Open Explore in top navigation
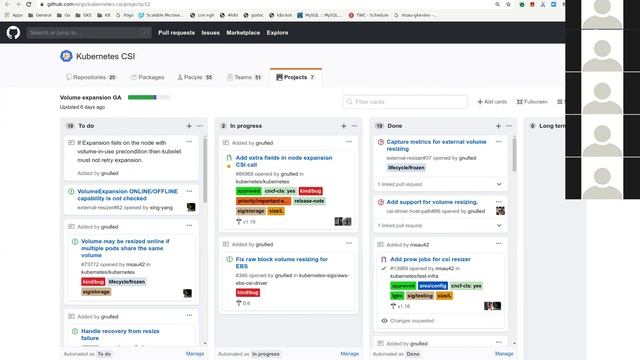This screenshot has height=360, width=640. (278, 33)
